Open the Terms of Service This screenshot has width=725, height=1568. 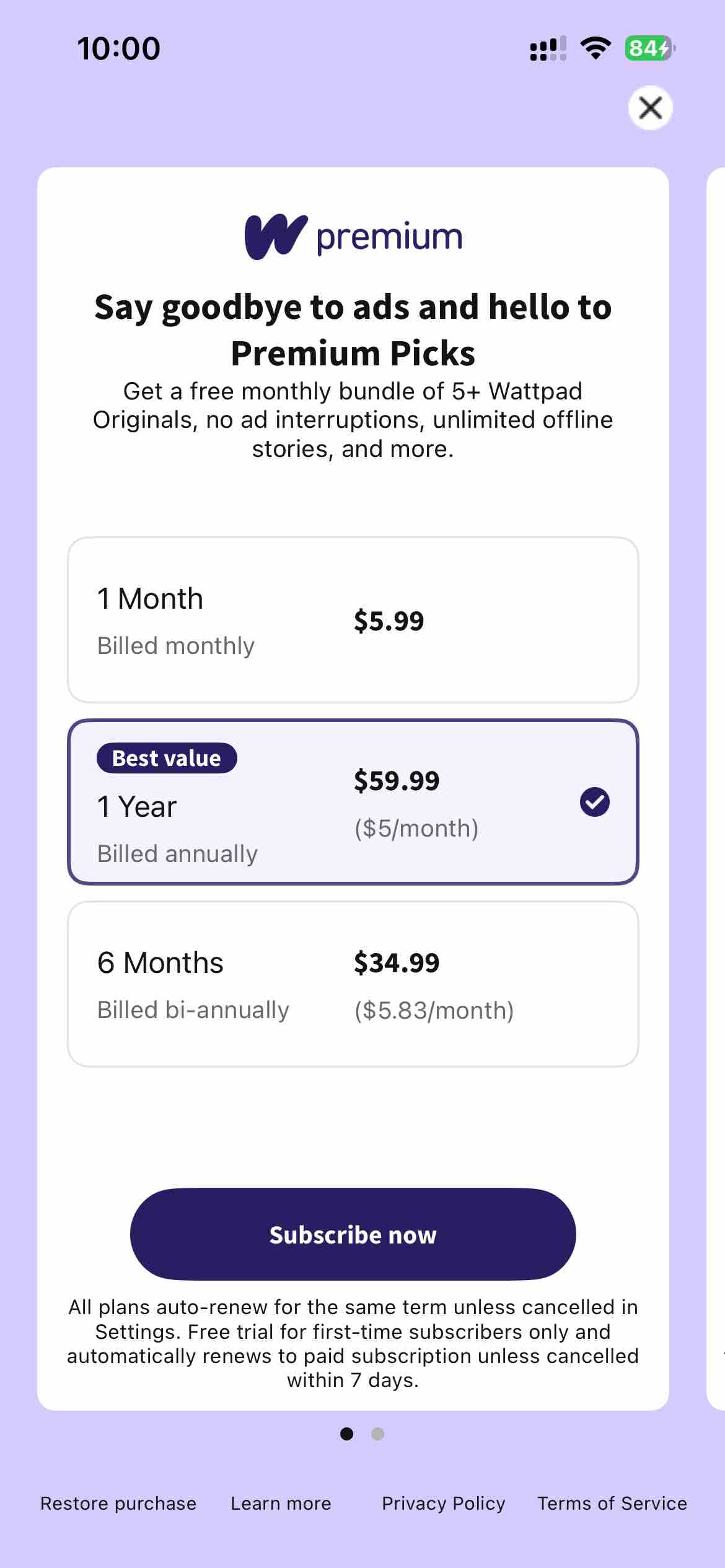[x=611, y=1503]
